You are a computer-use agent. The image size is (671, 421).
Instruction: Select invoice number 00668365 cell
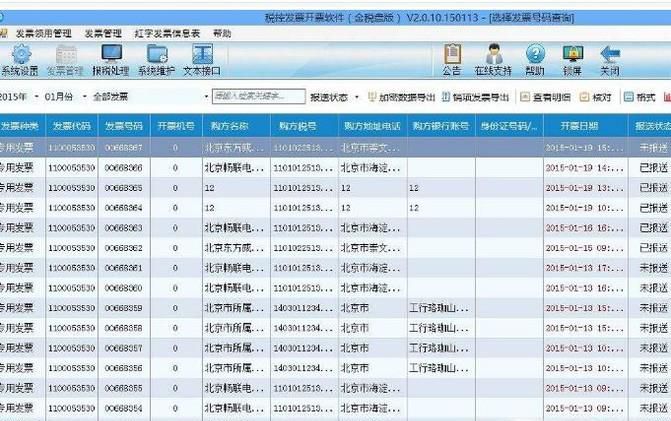[124, 188]
